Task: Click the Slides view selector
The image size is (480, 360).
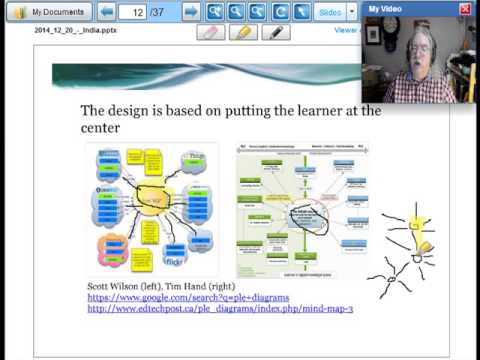Action: pyautogui.click(x=330, y=12)
